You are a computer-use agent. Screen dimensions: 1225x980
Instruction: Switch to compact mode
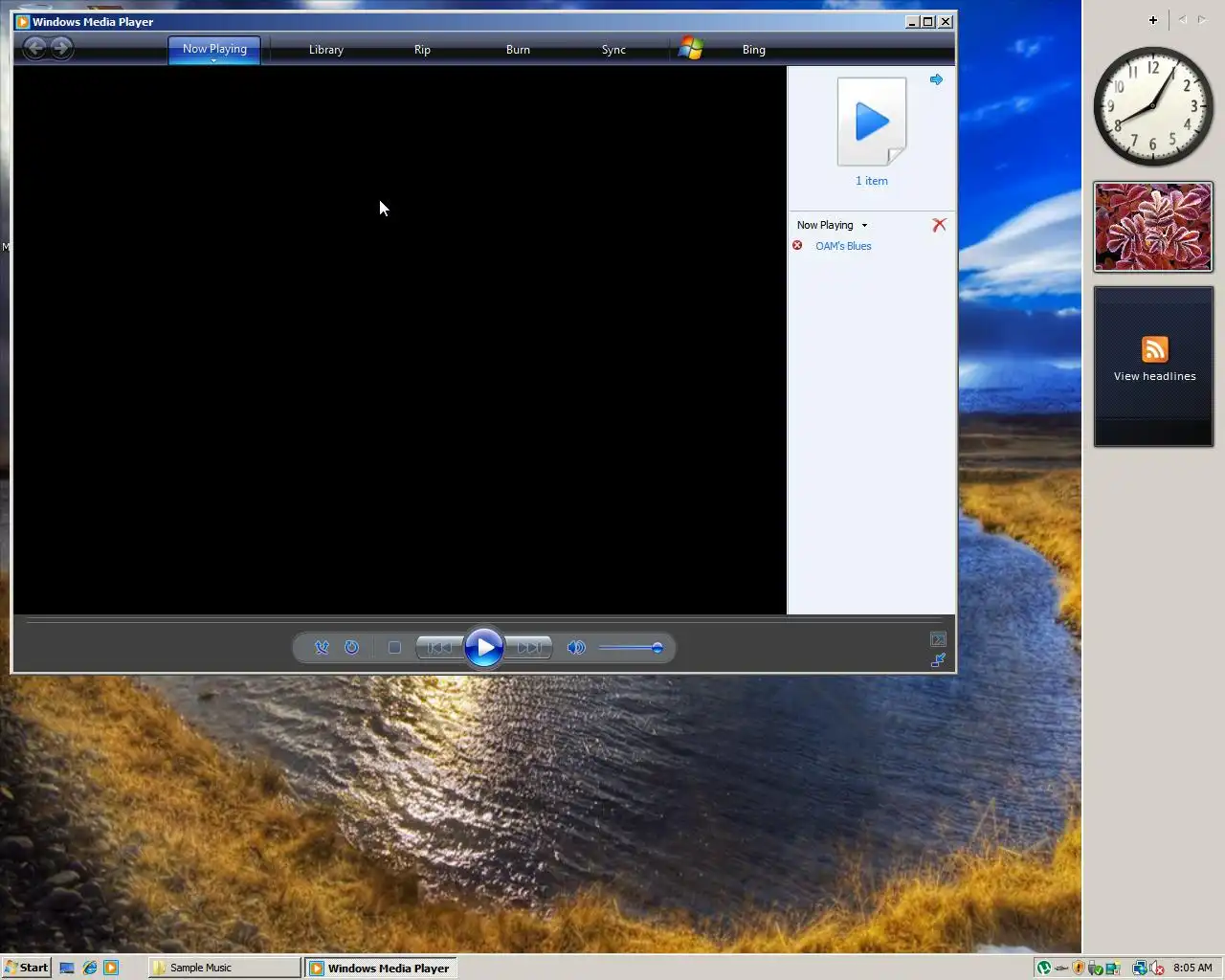938,660
